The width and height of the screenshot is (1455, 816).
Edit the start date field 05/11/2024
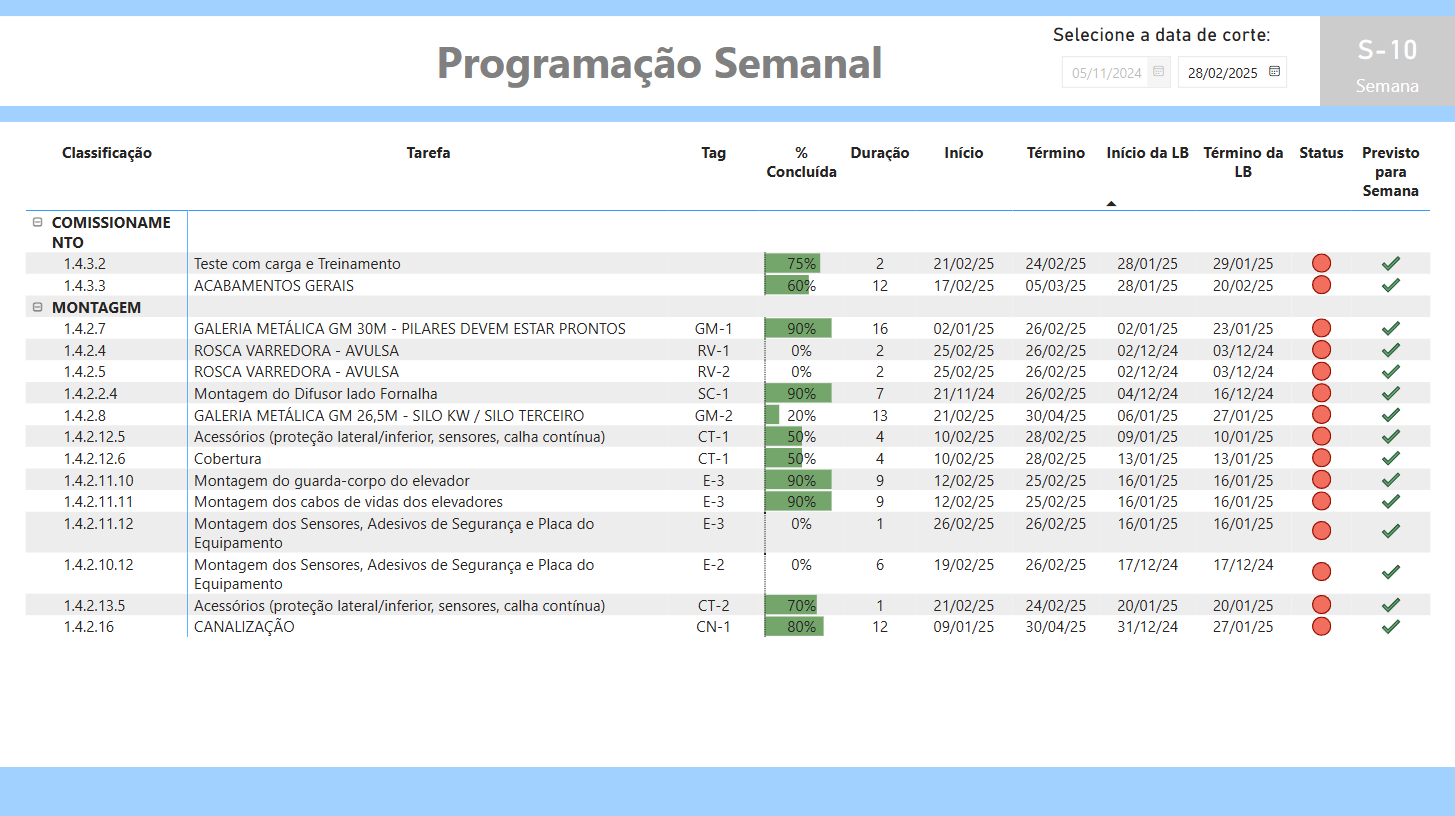tap(1105, 73)
